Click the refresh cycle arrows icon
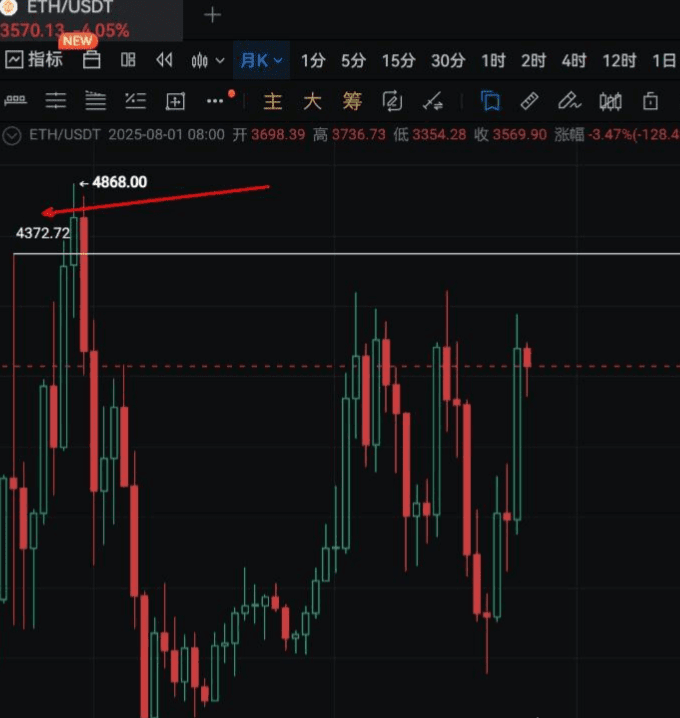Viewport: 680px width, 718px height. pos(392,101)
